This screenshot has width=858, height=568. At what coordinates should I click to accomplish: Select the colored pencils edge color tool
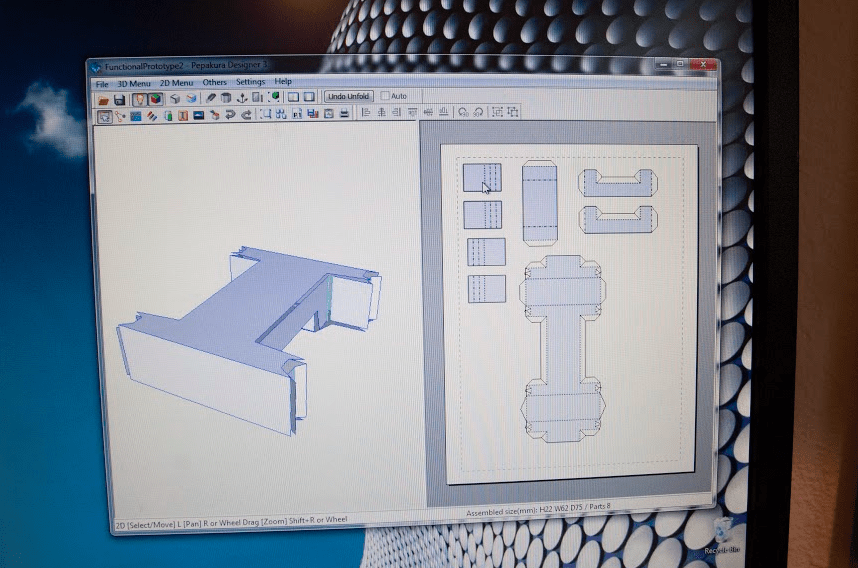(x=152, y=116)
